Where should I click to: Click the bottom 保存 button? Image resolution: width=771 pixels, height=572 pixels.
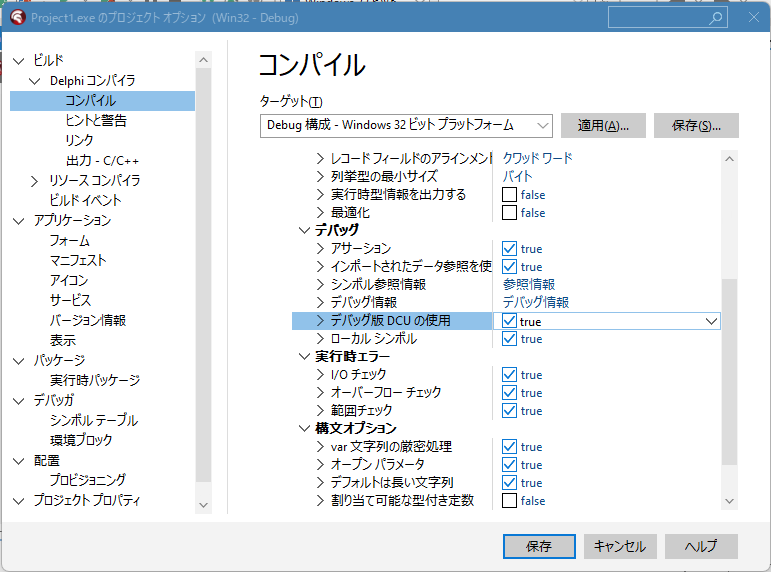point(538,546)
